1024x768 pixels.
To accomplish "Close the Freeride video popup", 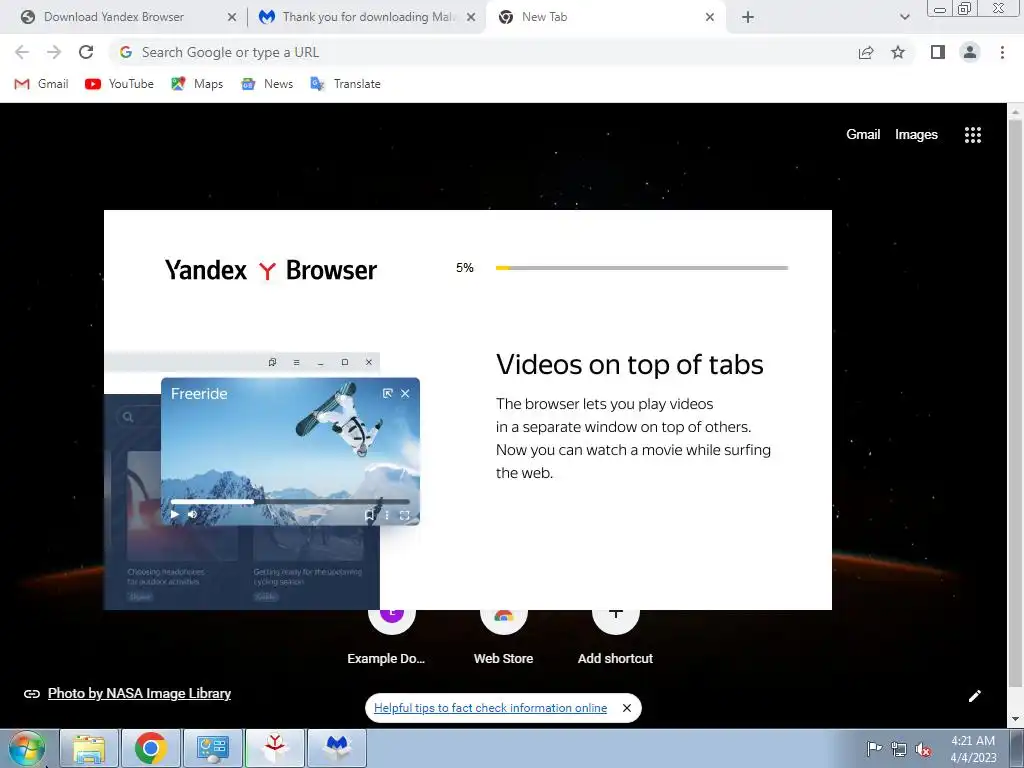I will (x=405, y=393).
